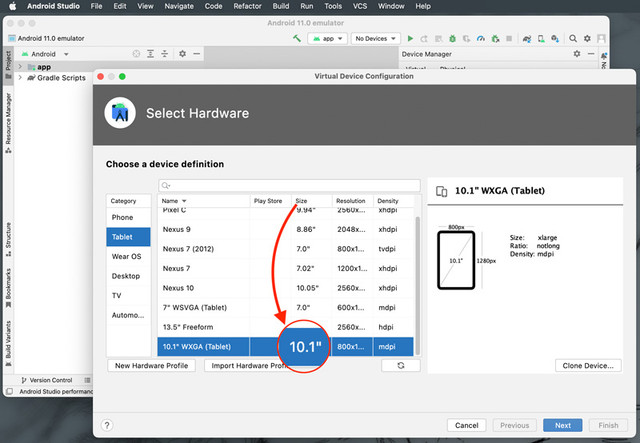Open Device Manager icon in main toolbar

(541, 38)
